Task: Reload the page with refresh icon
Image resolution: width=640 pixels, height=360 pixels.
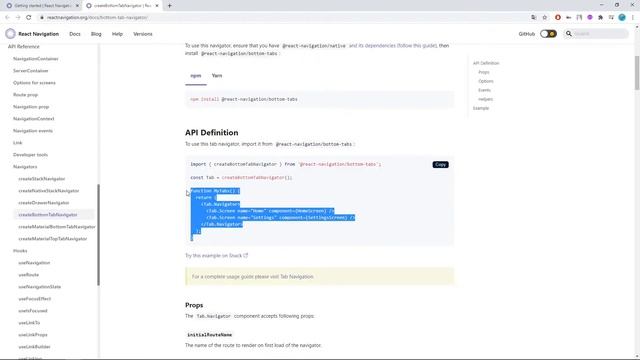Action: tap(29, 18)
